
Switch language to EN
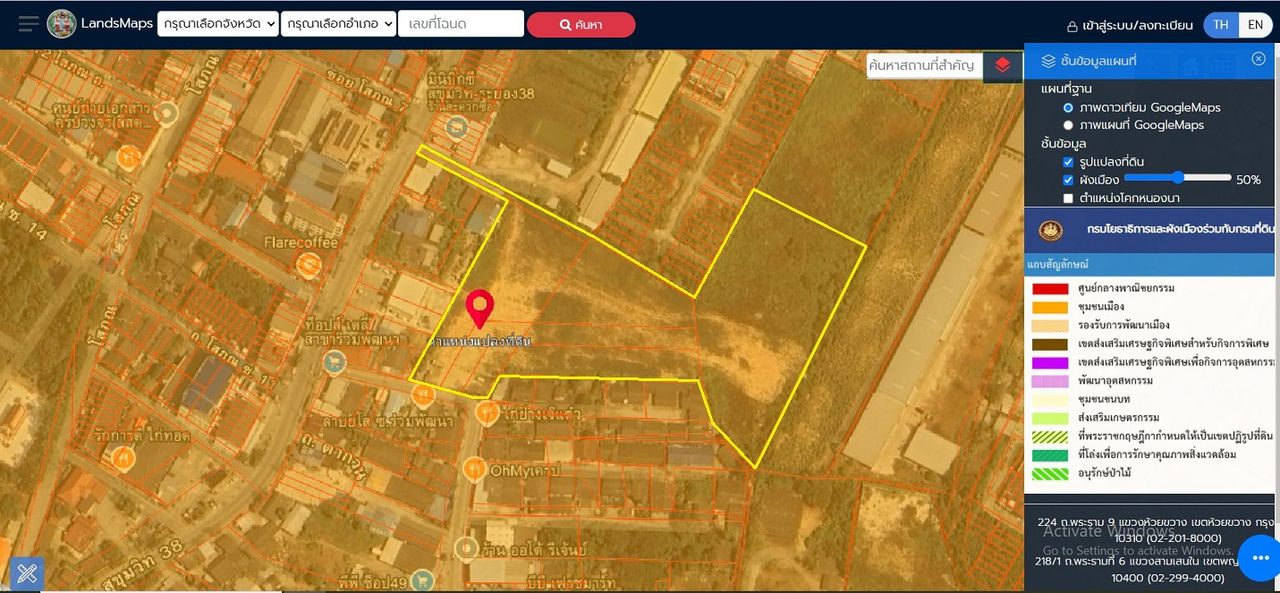(1255, 25)
